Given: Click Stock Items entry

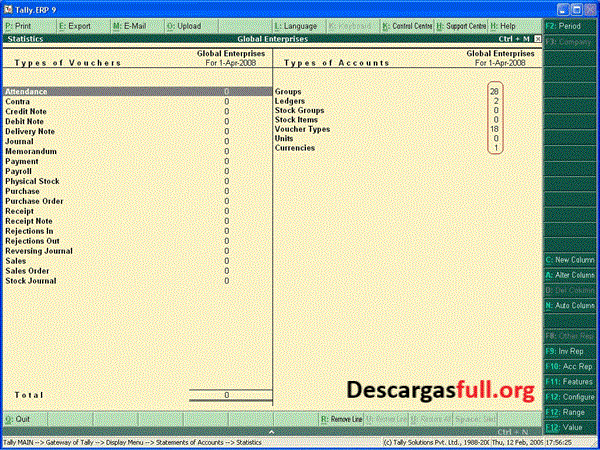Looking at the screenshot, I should [x=296, y=120].
